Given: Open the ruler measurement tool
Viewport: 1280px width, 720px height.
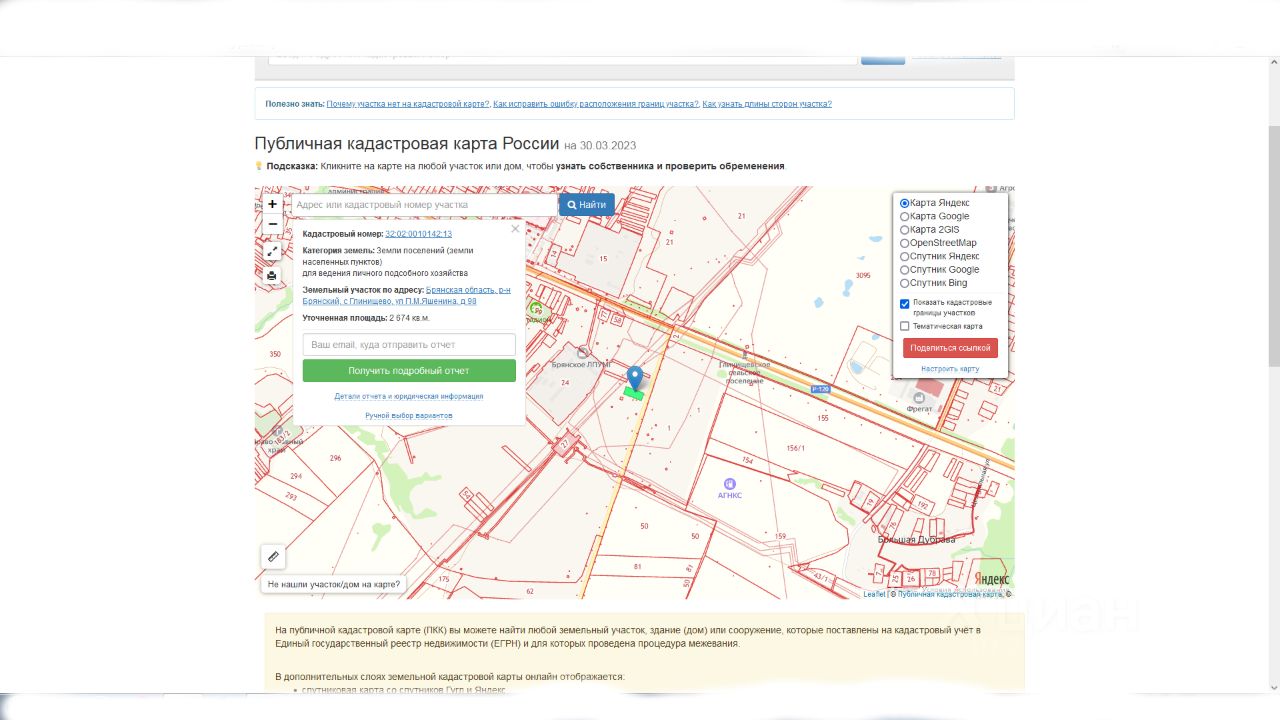Looking at the screenshot, I should [x=273, y=557].
